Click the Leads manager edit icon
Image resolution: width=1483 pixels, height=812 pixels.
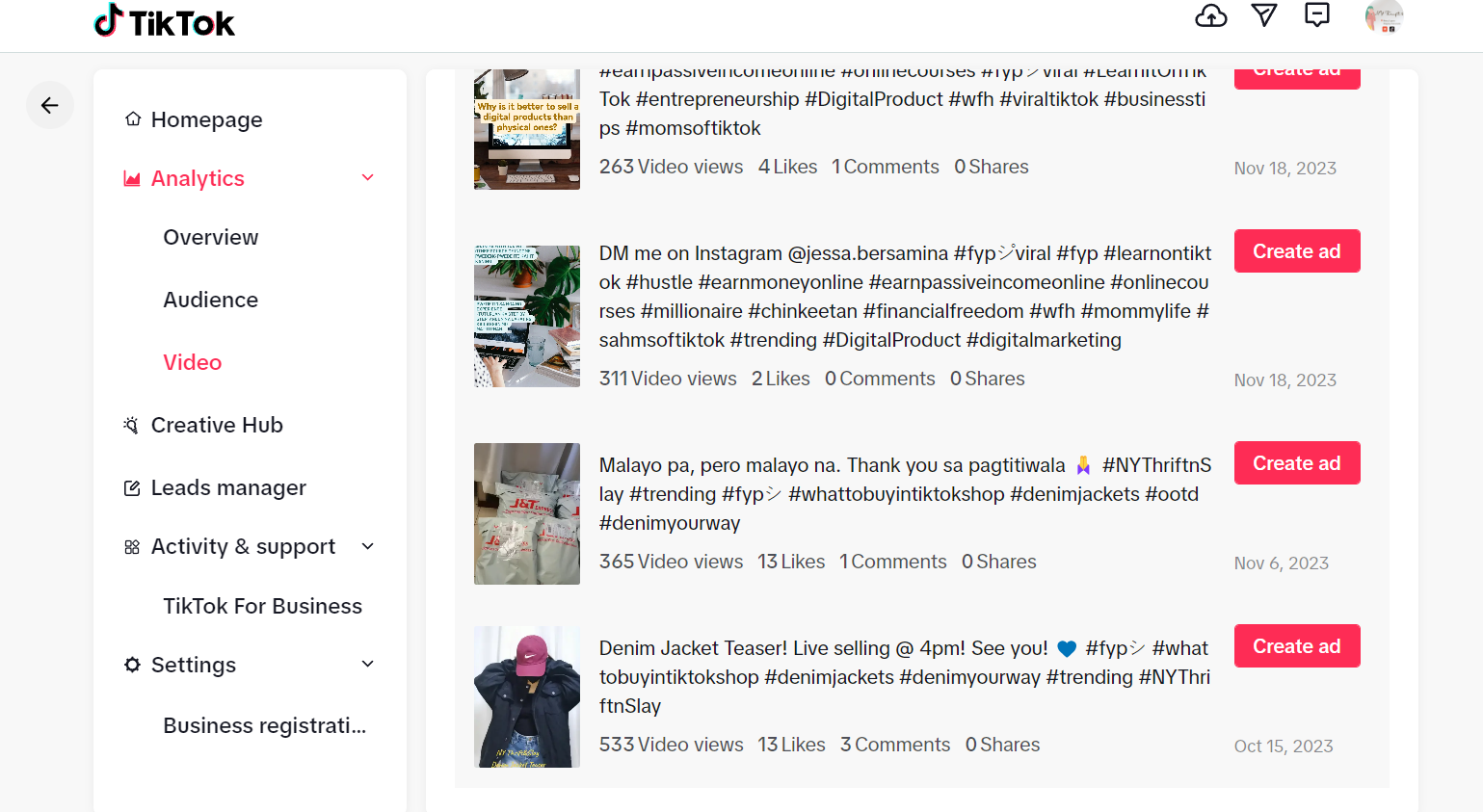click(x=133, y=488)
